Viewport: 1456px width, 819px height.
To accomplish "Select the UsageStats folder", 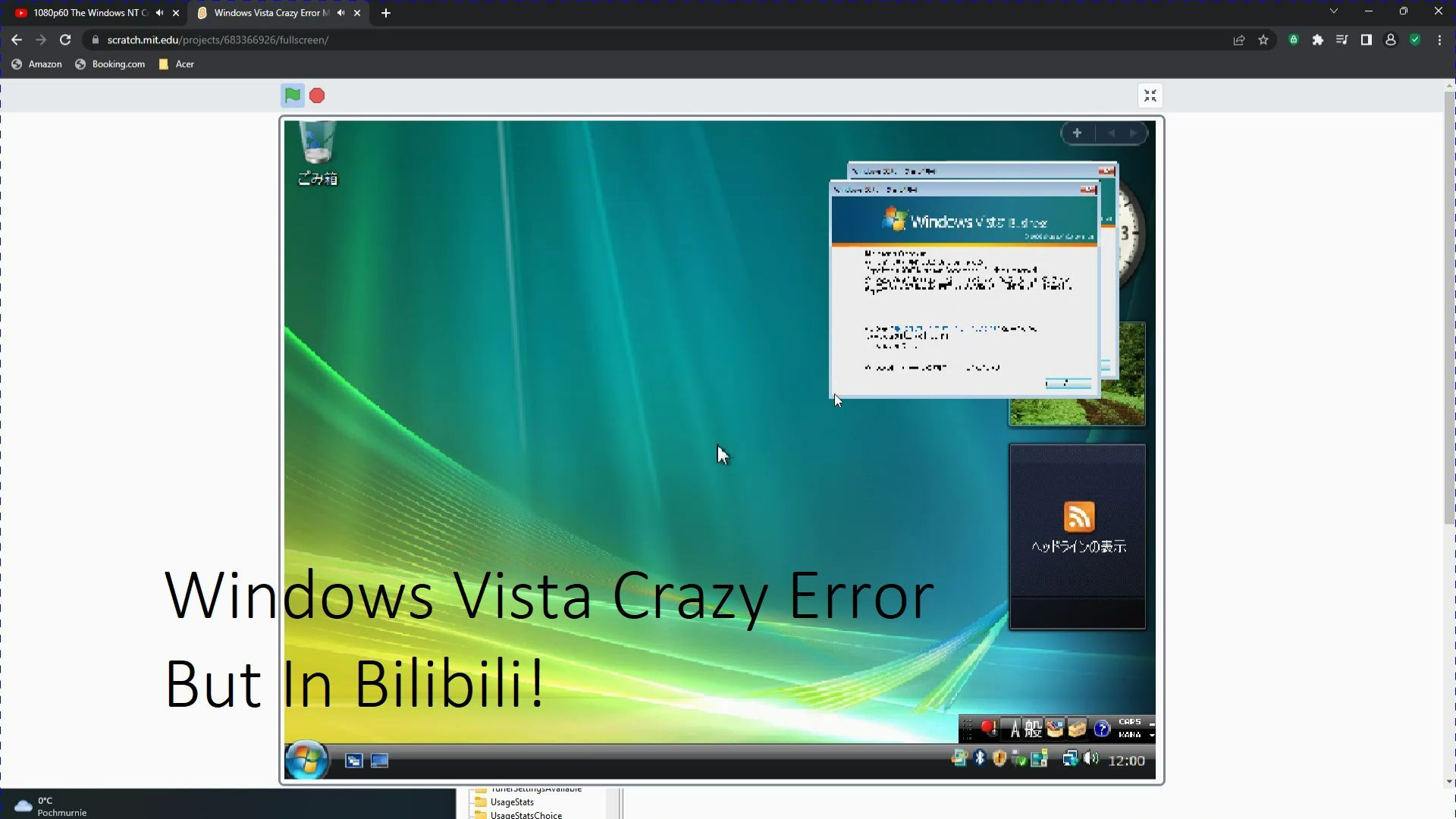I will [504, 802].
